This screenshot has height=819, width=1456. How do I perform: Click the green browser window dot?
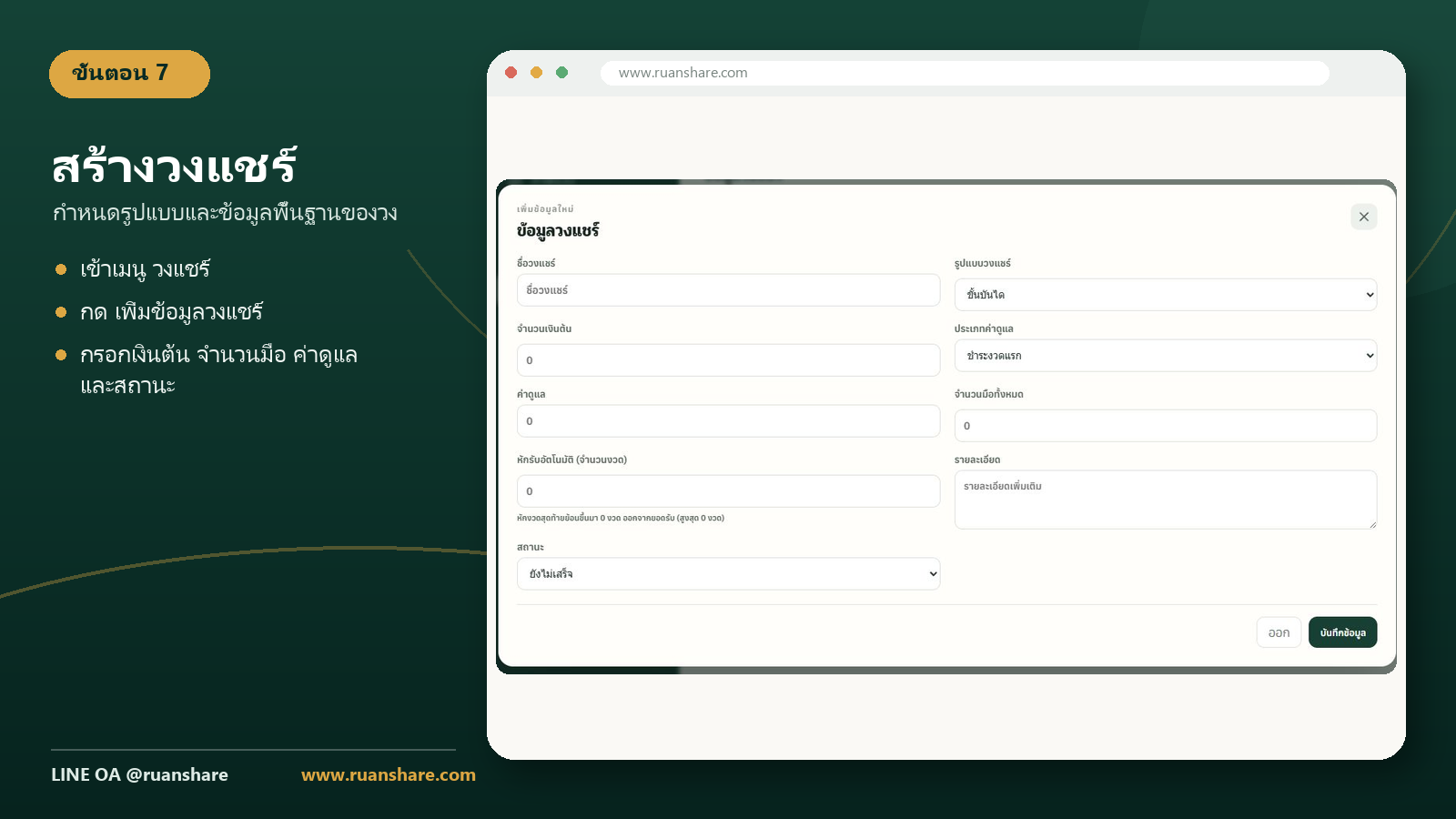562,73
